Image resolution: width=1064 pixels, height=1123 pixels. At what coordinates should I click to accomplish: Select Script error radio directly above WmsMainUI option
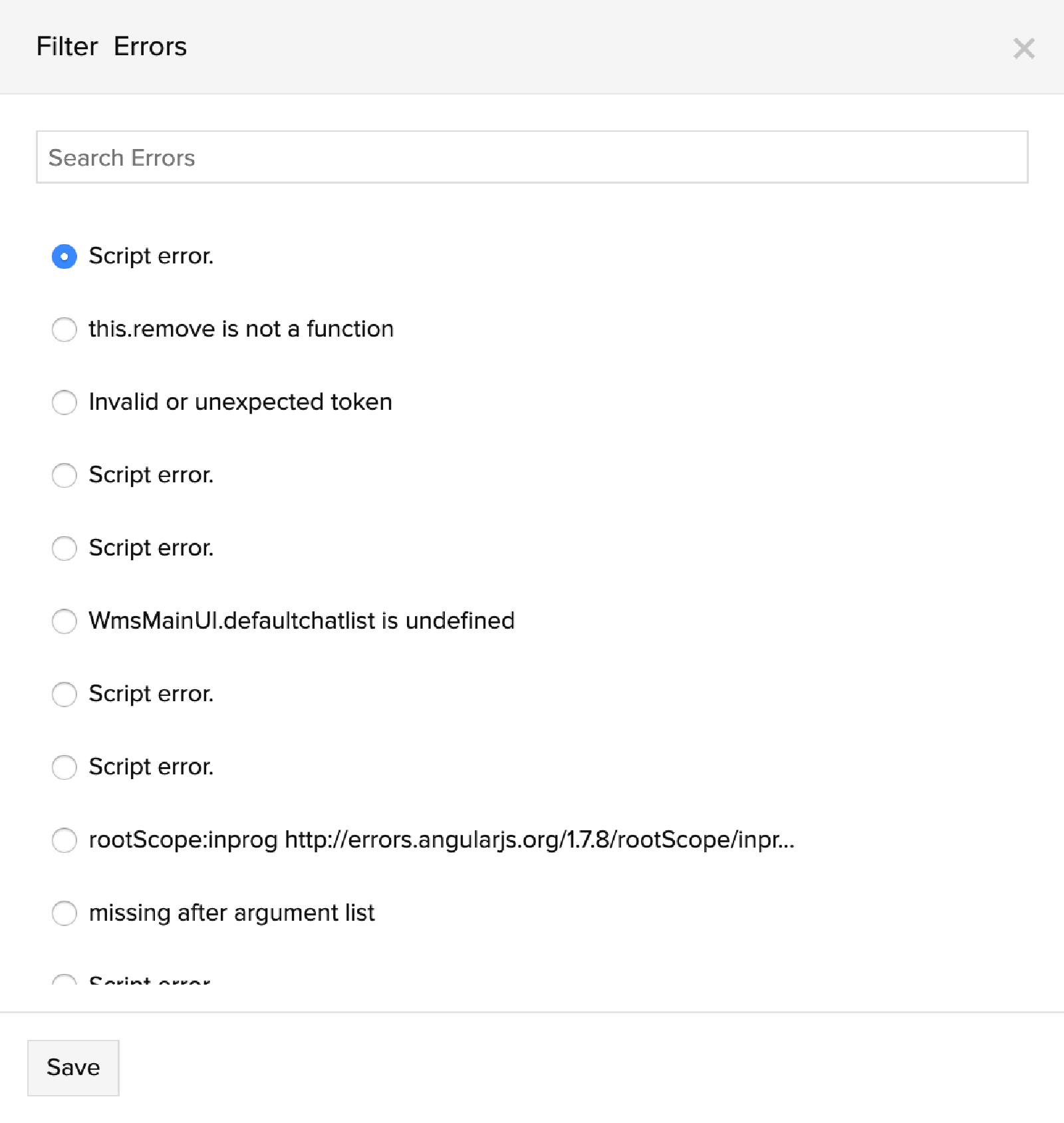tap(65, 548)
